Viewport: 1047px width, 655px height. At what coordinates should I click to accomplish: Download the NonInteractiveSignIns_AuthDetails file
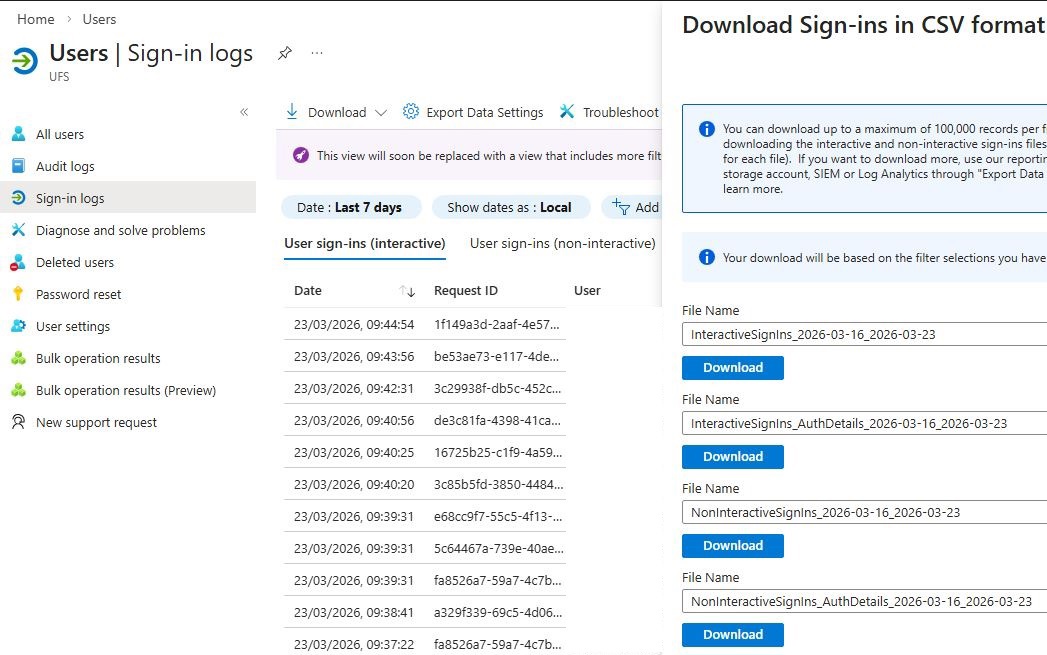point(732,635)
